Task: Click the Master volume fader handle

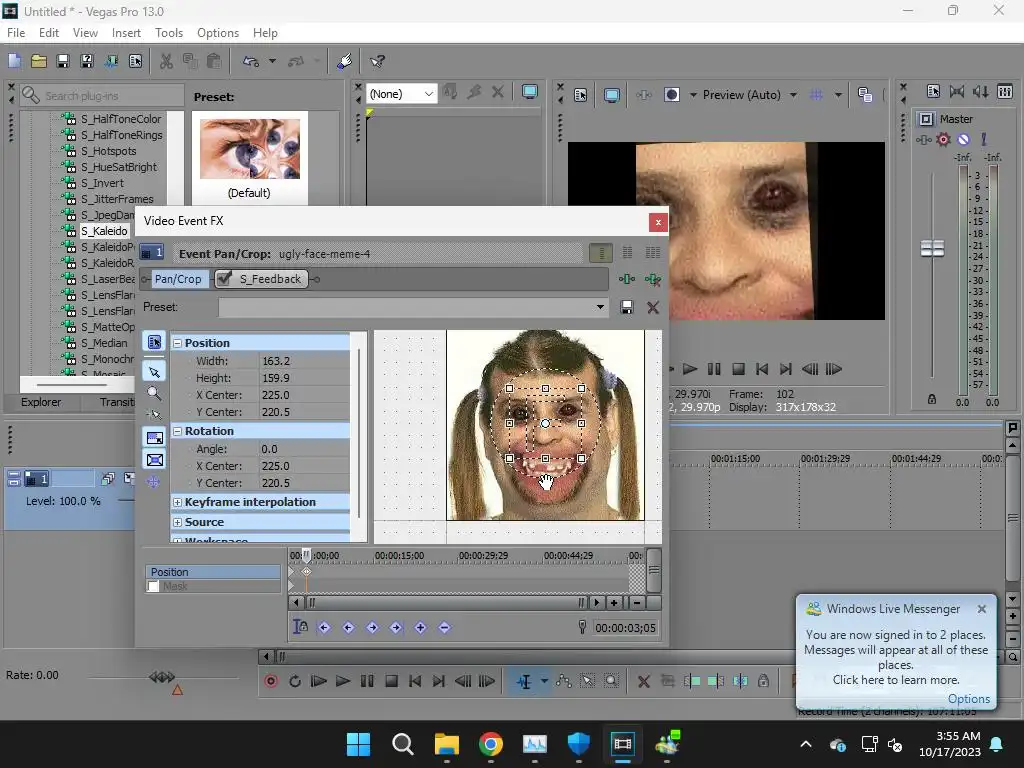Action: pyautogui.click(x=932, y=249)
